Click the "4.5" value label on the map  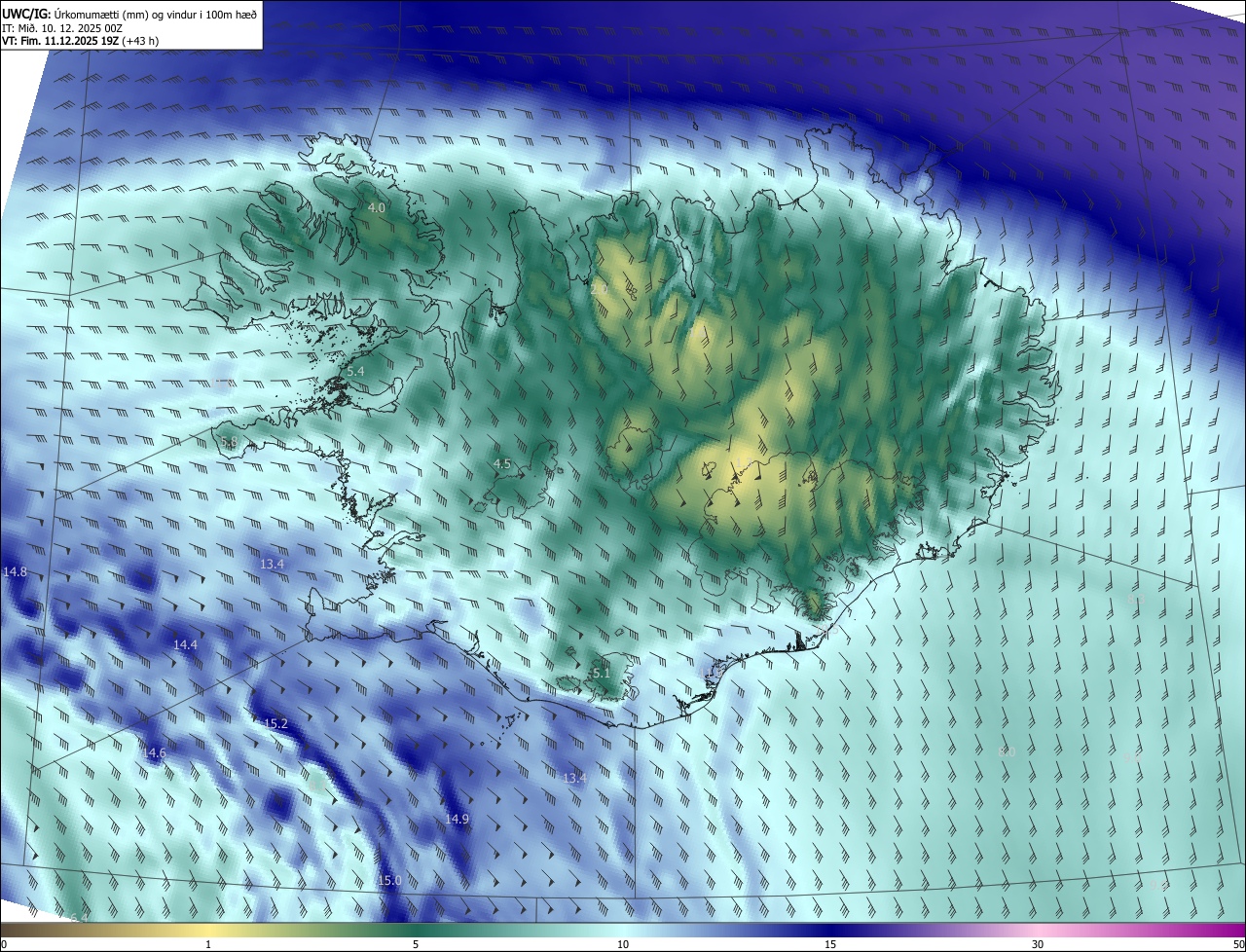[502, 464]
